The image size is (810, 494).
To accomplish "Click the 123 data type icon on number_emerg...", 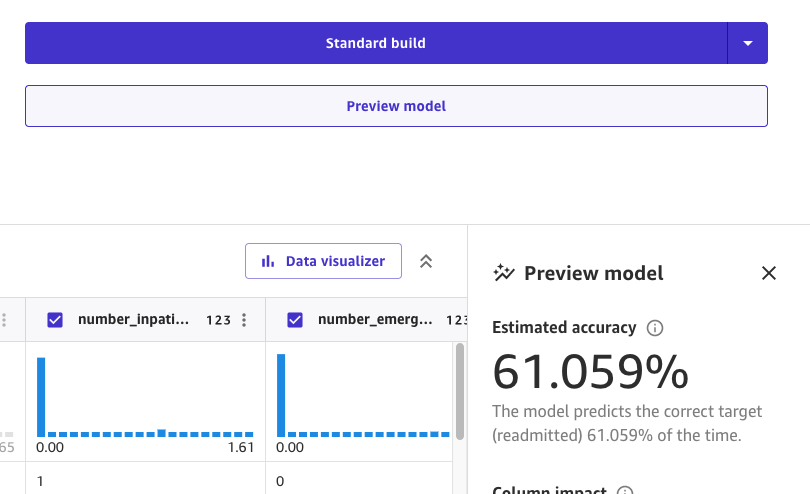I will 455,320.
